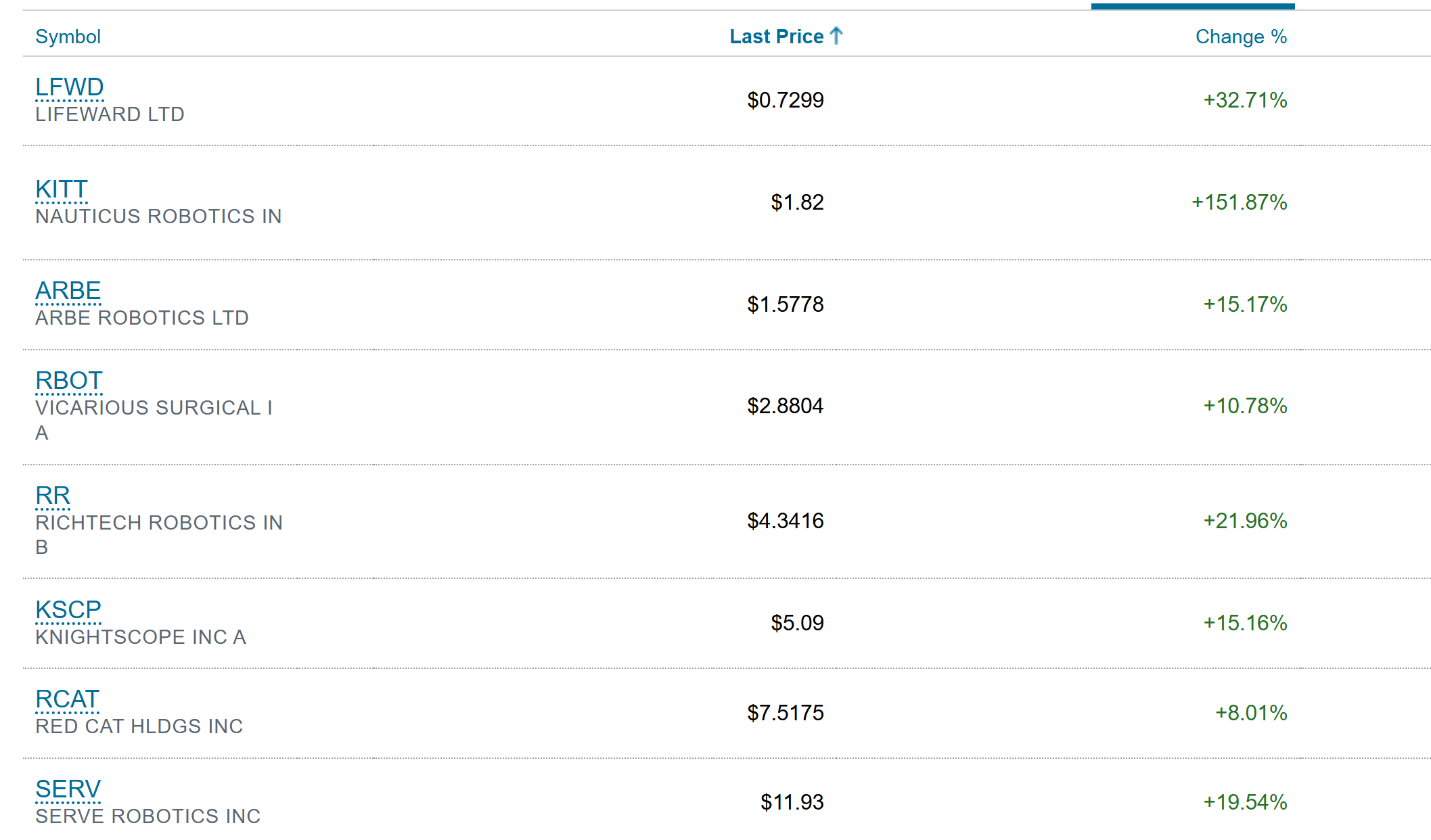Click Knightscope +15.16% change value

pos(1244,623)
